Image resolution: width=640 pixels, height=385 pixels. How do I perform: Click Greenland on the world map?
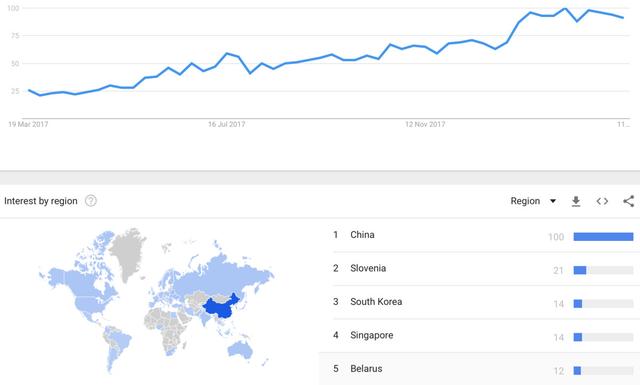click(127, 253)
